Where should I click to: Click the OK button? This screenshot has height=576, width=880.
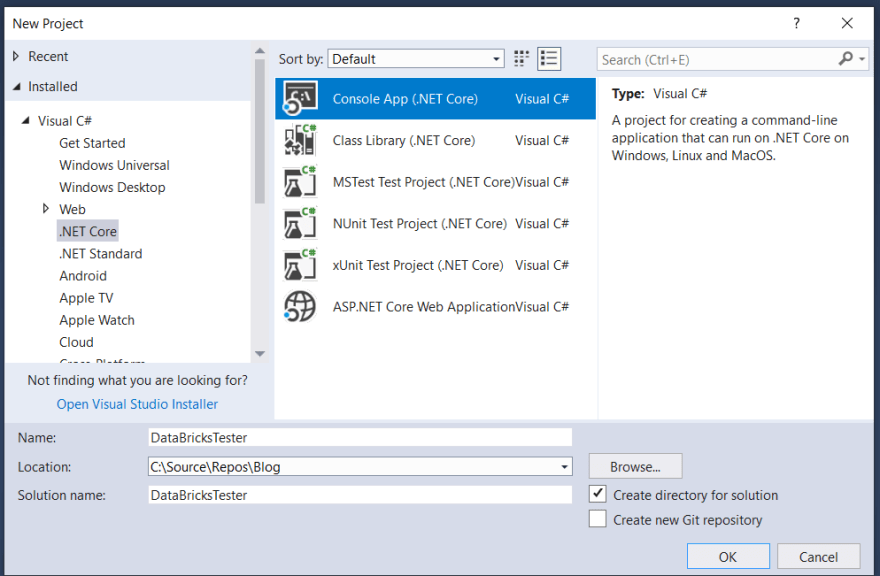pos(728,556)
